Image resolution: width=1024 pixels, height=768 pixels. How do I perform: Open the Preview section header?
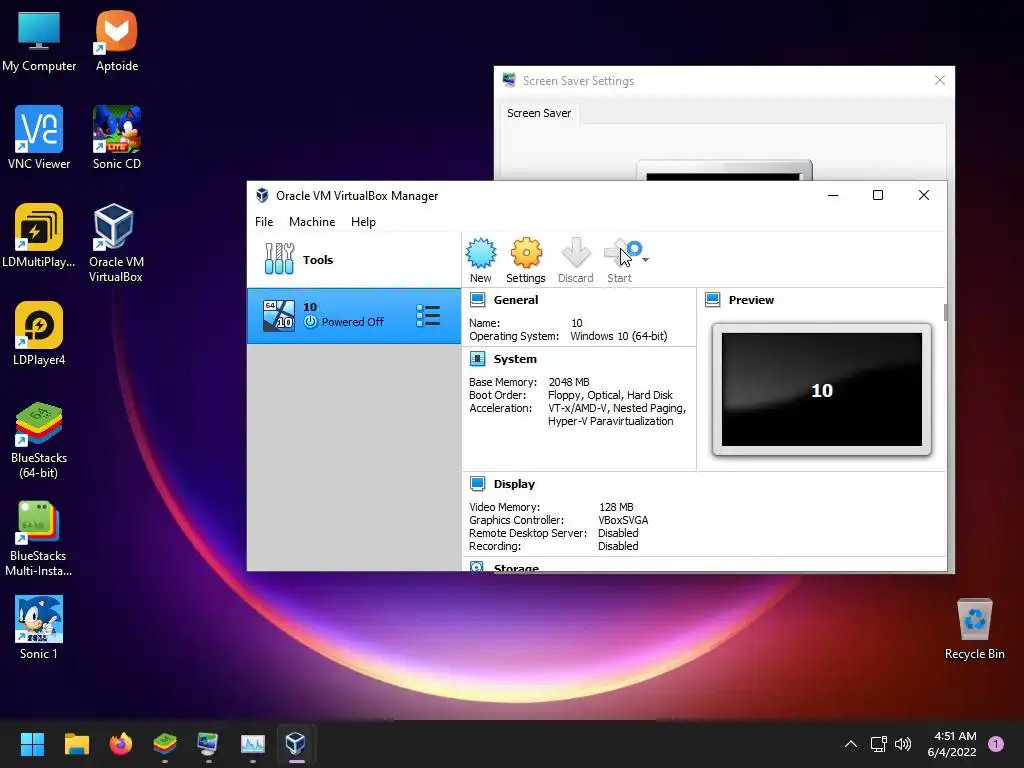(x=751, y=300)
